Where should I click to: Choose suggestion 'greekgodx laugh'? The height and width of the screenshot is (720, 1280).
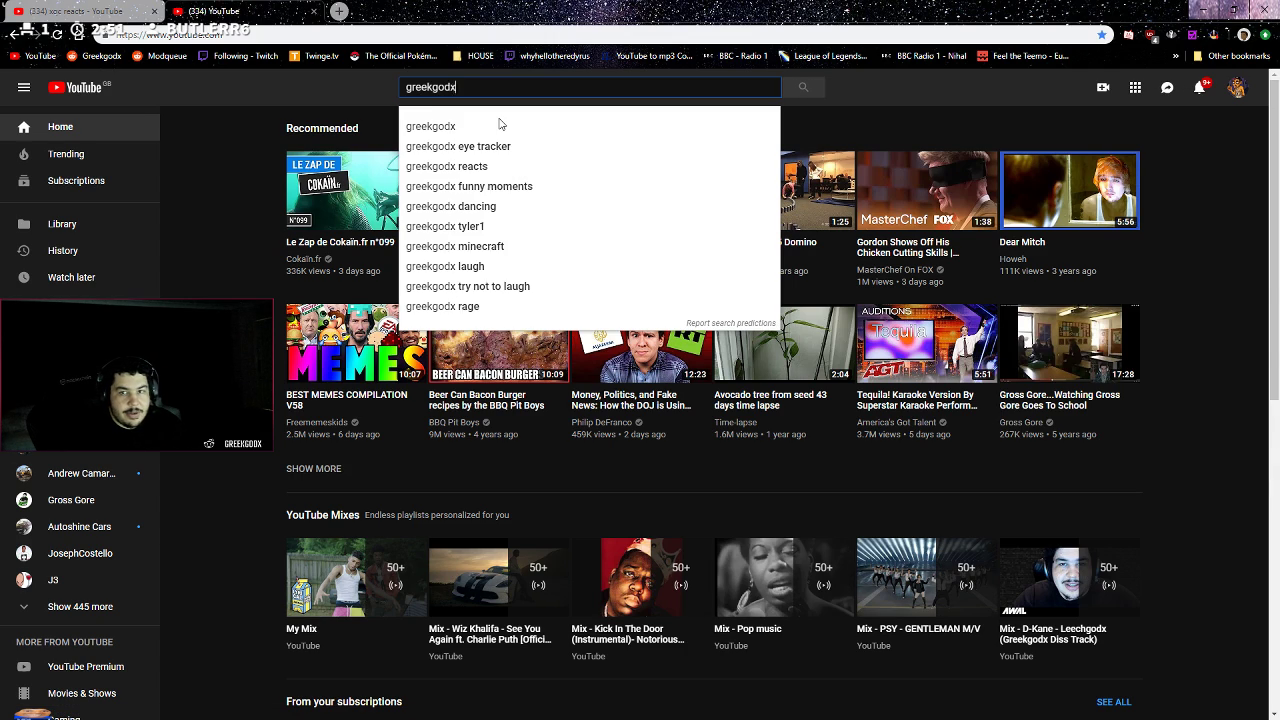[589, 266]
